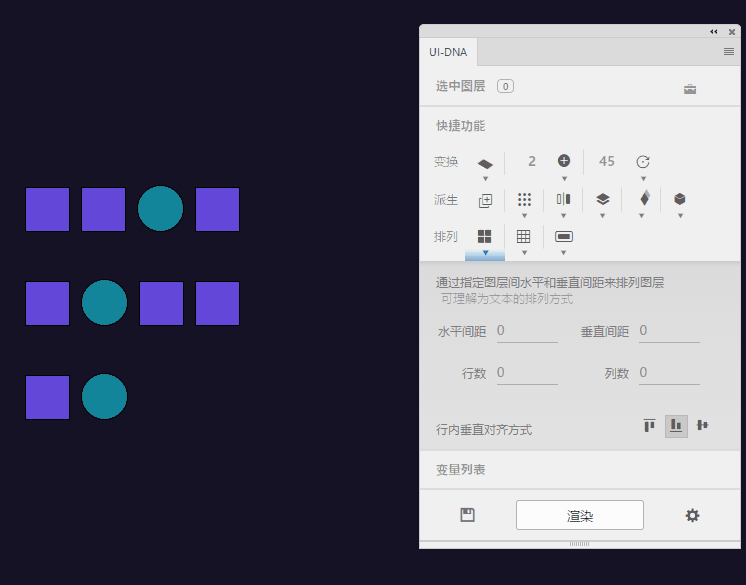Open the panel flyout menu icon
Screen dimensions: 746x585
pos(728,51)
